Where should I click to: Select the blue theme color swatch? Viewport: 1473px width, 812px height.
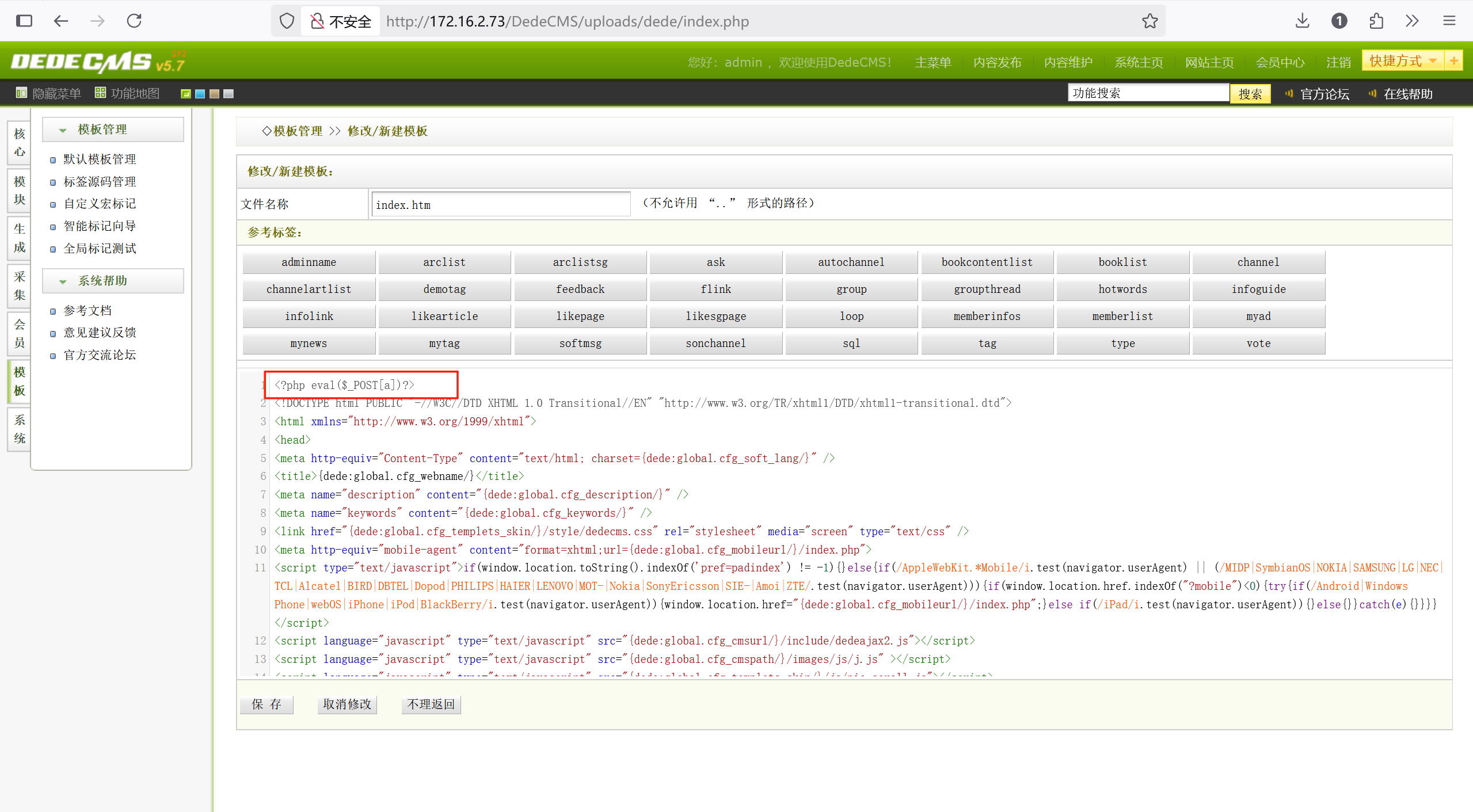[x=200, y=93]
